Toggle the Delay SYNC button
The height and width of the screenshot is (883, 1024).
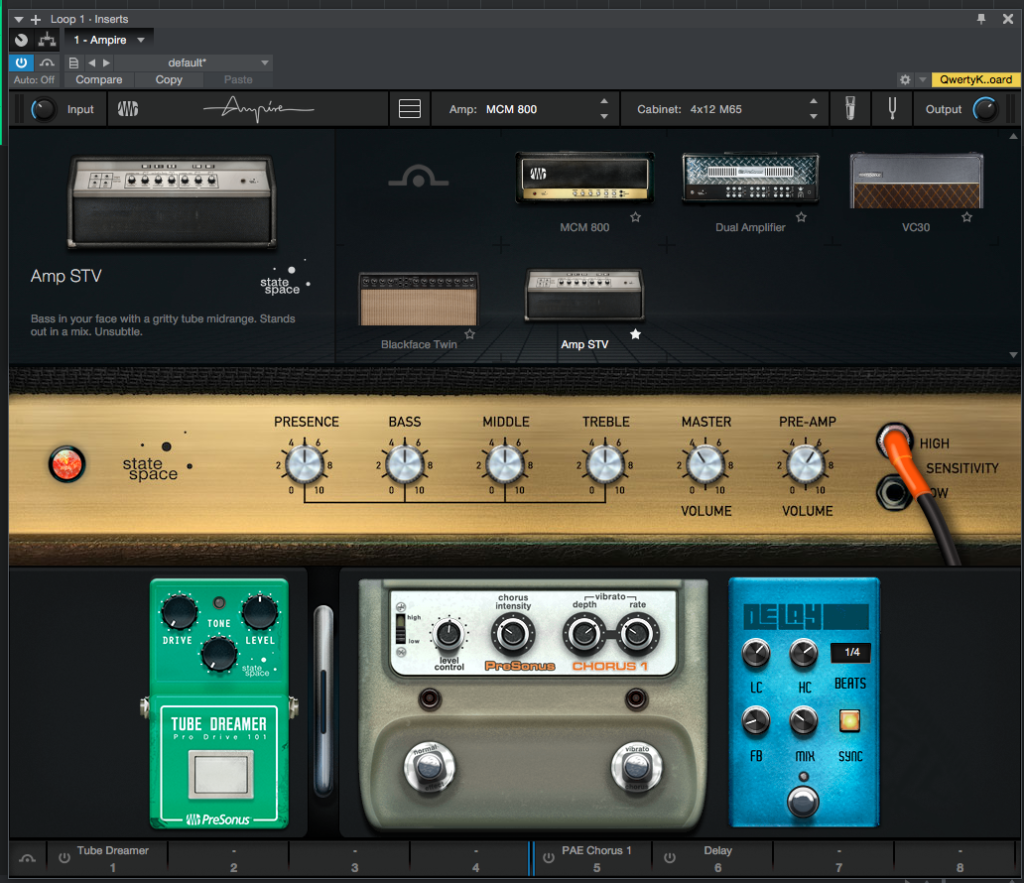pos(849,720)
